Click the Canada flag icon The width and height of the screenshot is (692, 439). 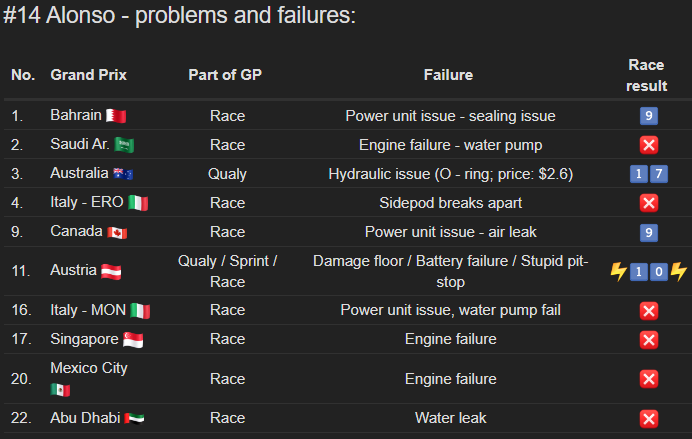117,232
